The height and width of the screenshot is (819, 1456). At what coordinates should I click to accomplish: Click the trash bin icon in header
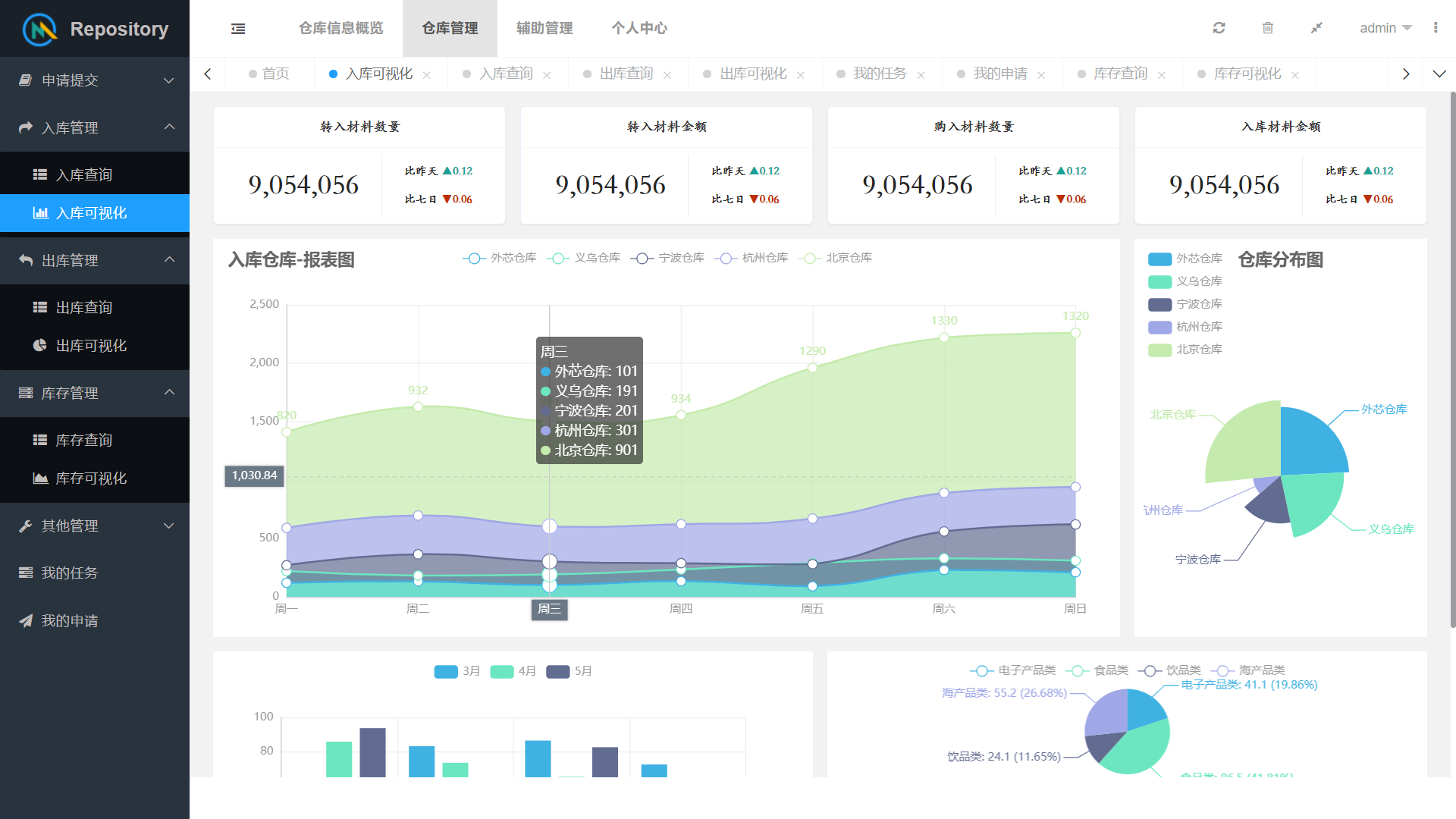click(1267, 28)
